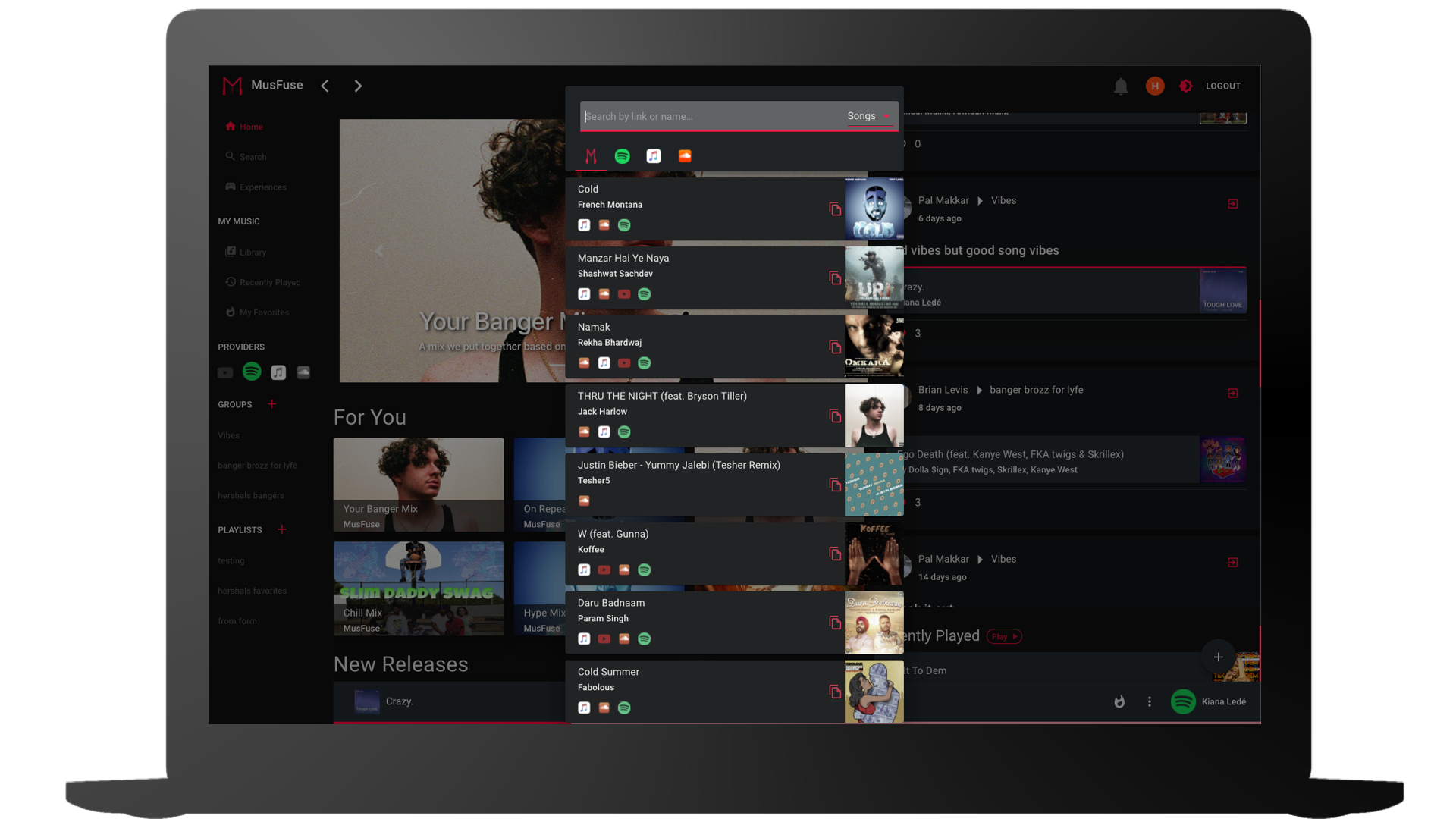Click the search by link input field
The image size is (1456, 819).
tap(709, 116)
